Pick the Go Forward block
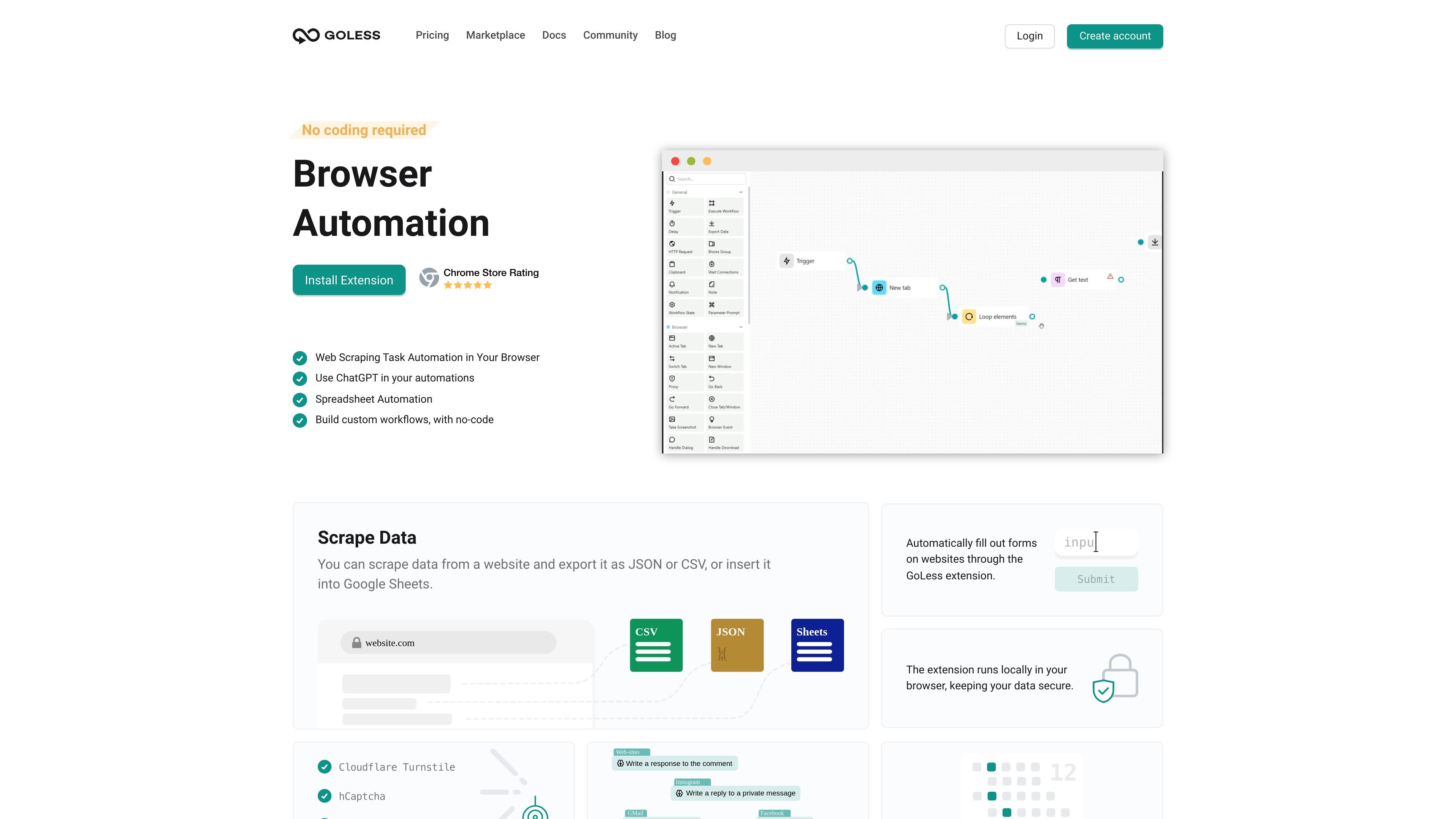Screen dimensions: 1456x819 coord(685,402)
